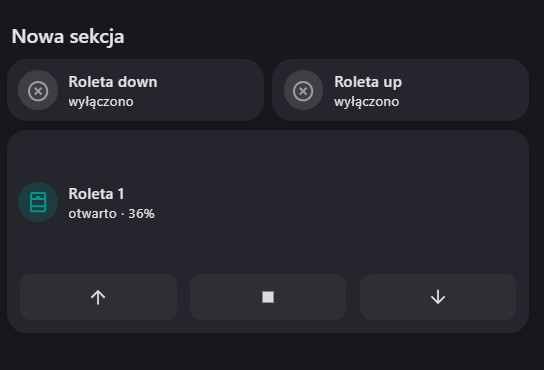Click the Roleta down title text

(x=113, y=82)
